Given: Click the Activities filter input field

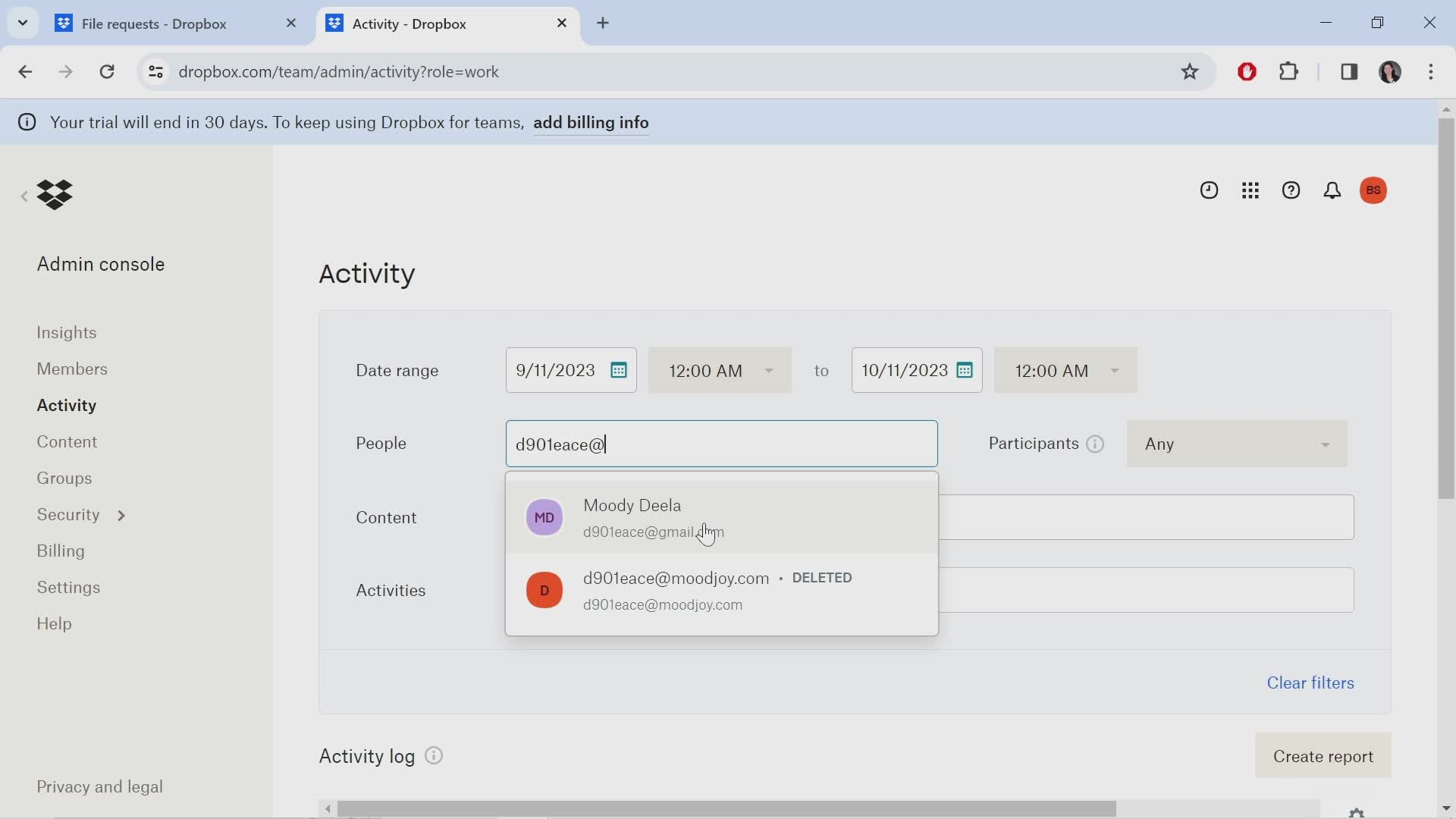Looking at the screenshot, I should [x=1146, y=590].
